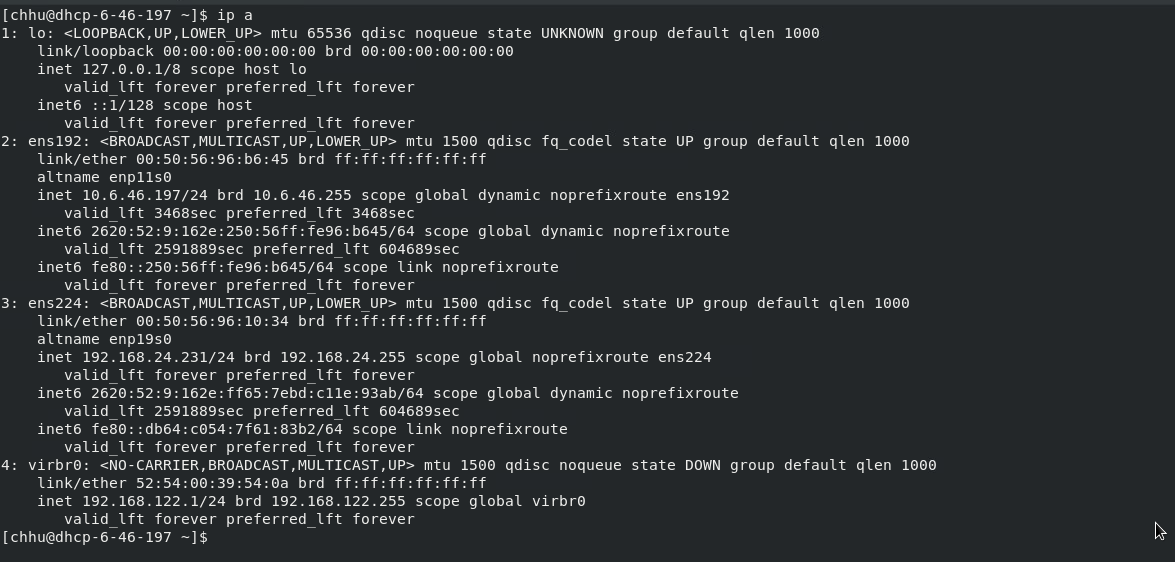This screenshot has height=562, width=1175.
Task: Click the LOOPBACK,UP,LOWER_UP flags on lo
Action: point(163,33)
